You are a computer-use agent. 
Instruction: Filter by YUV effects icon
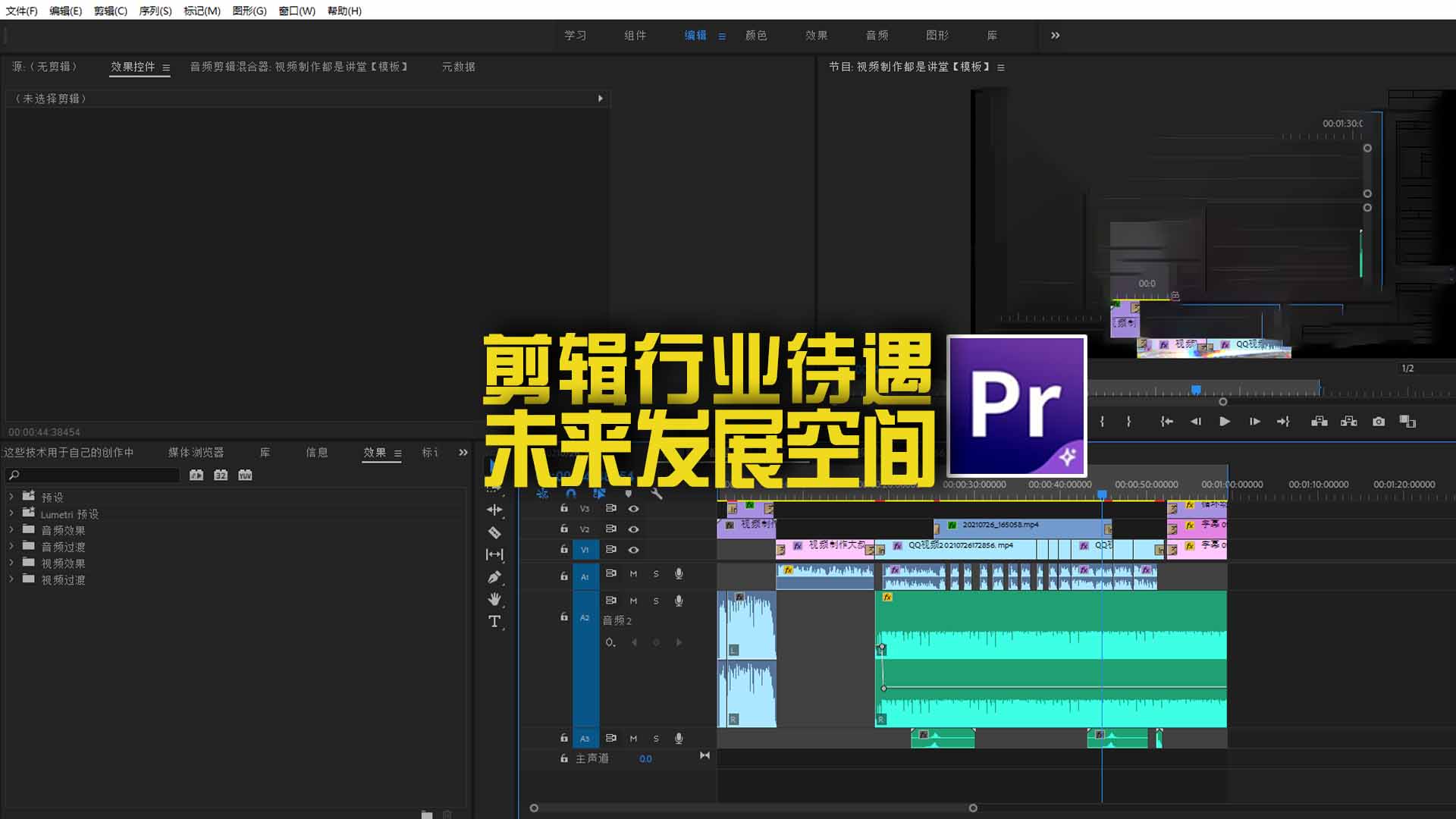(x=245, y=475)
